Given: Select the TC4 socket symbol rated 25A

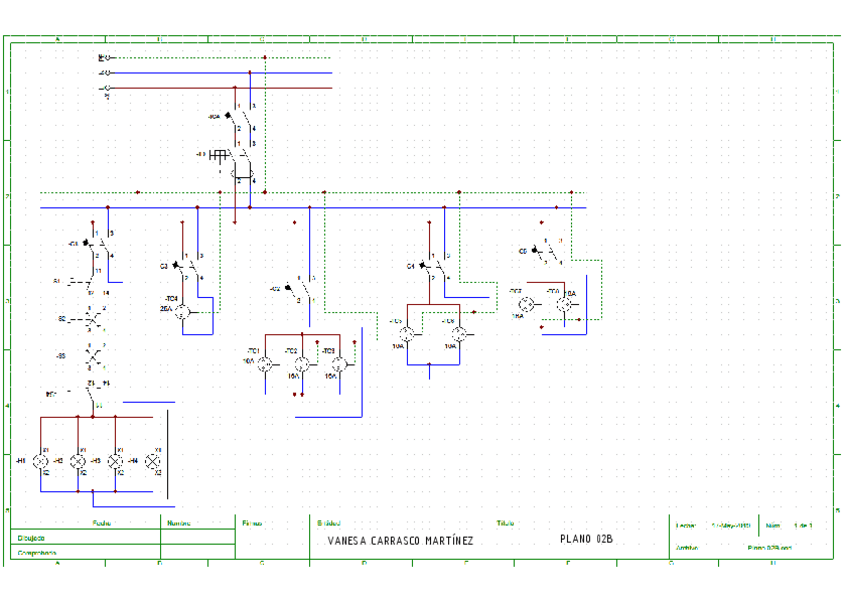Looking at the screenshot, I should (183, 312).
